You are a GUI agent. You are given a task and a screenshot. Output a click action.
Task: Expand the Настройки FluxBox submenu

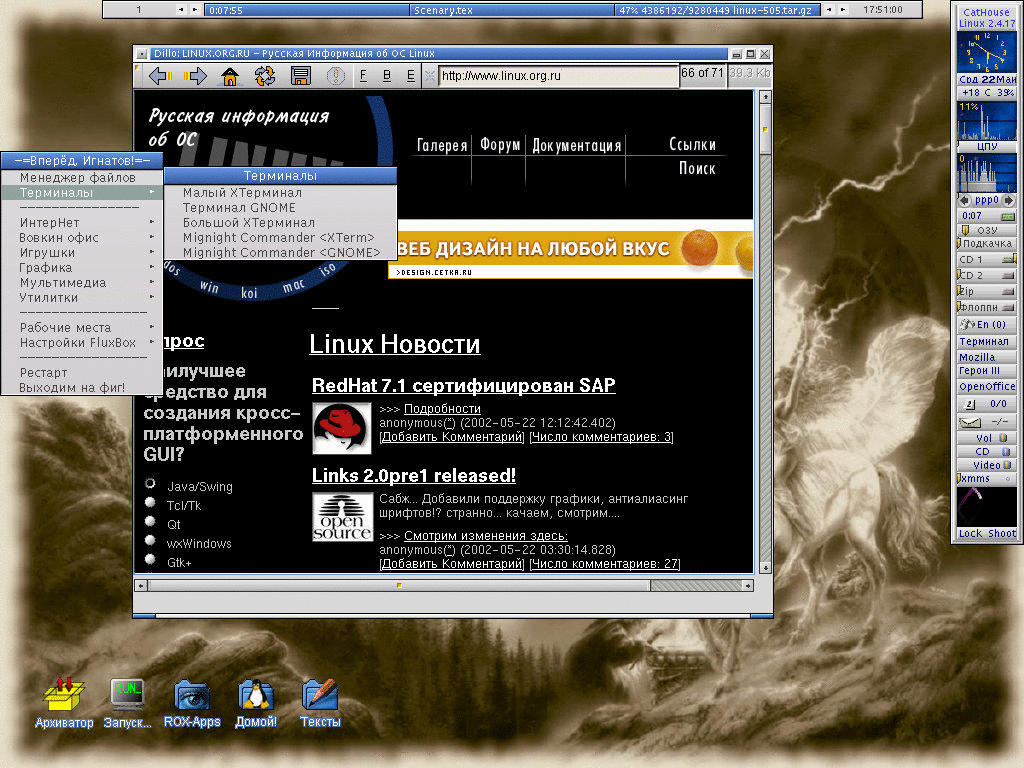click(82, 343)
